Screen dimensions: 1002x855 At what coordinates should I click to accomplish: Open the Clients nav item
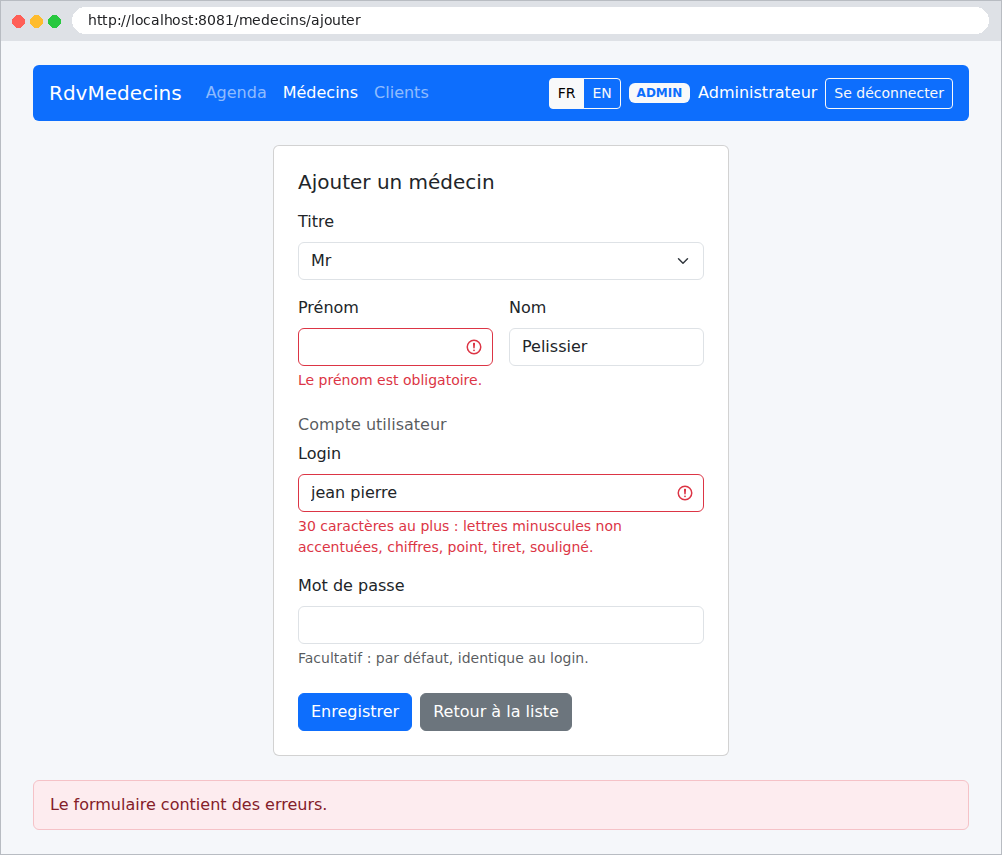(x=401, y=93)
